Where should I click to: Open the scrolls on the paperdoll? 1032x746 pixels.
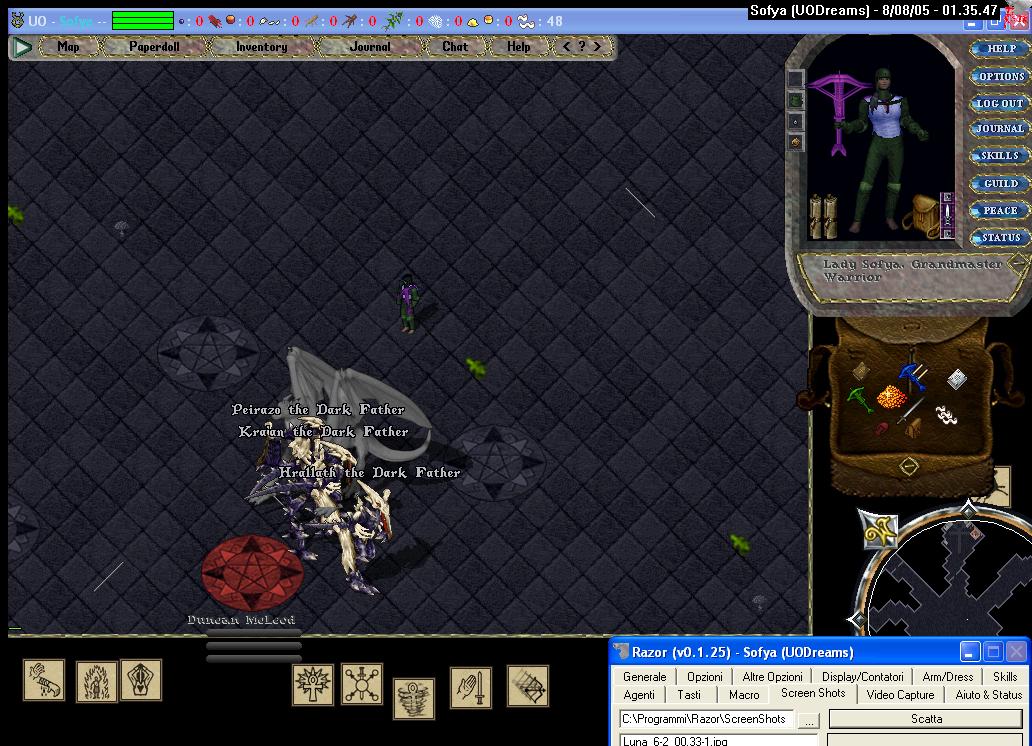point(823,216)
